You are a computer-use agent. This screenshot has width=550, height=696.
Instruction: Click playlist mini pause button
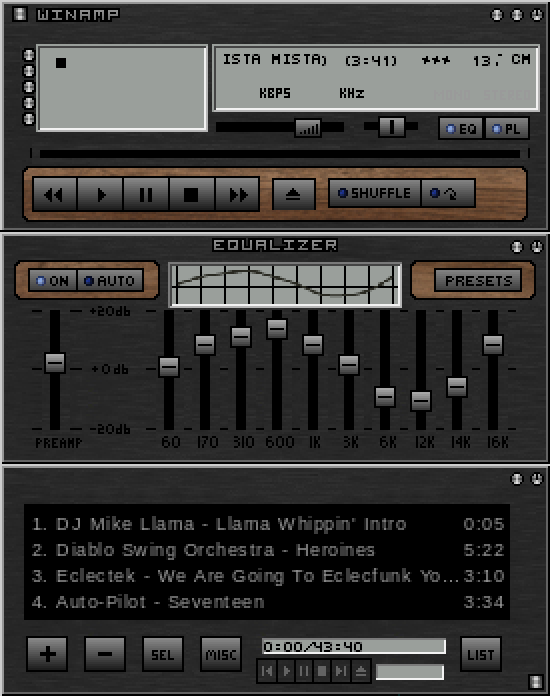point(305,671)
